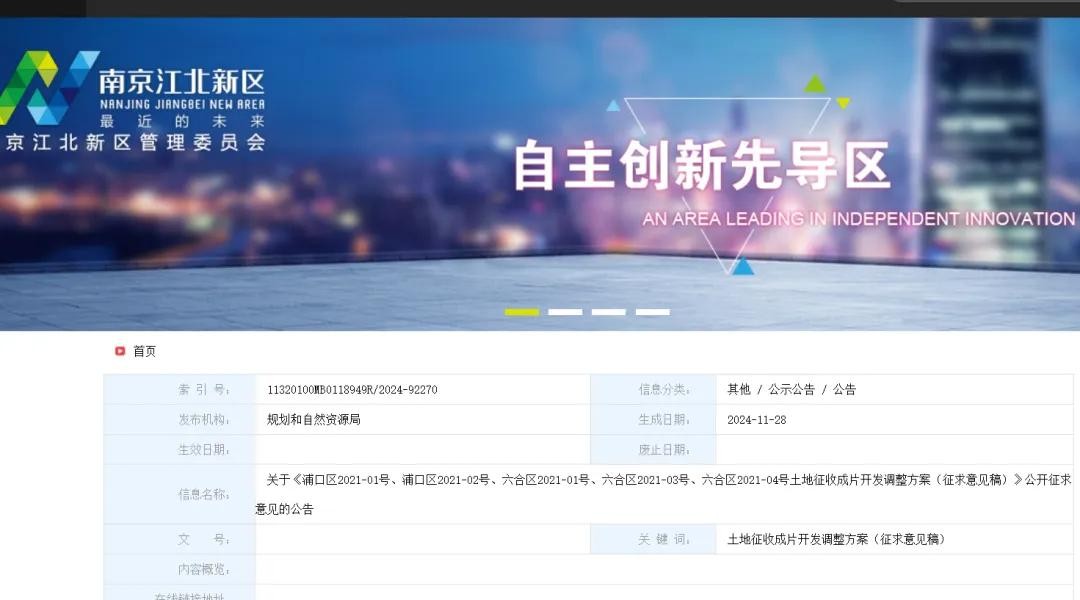The width and height of the screenshot is (1080, 600).
Task: Select the first yellow carousel indicator
Action: (521, 312)
